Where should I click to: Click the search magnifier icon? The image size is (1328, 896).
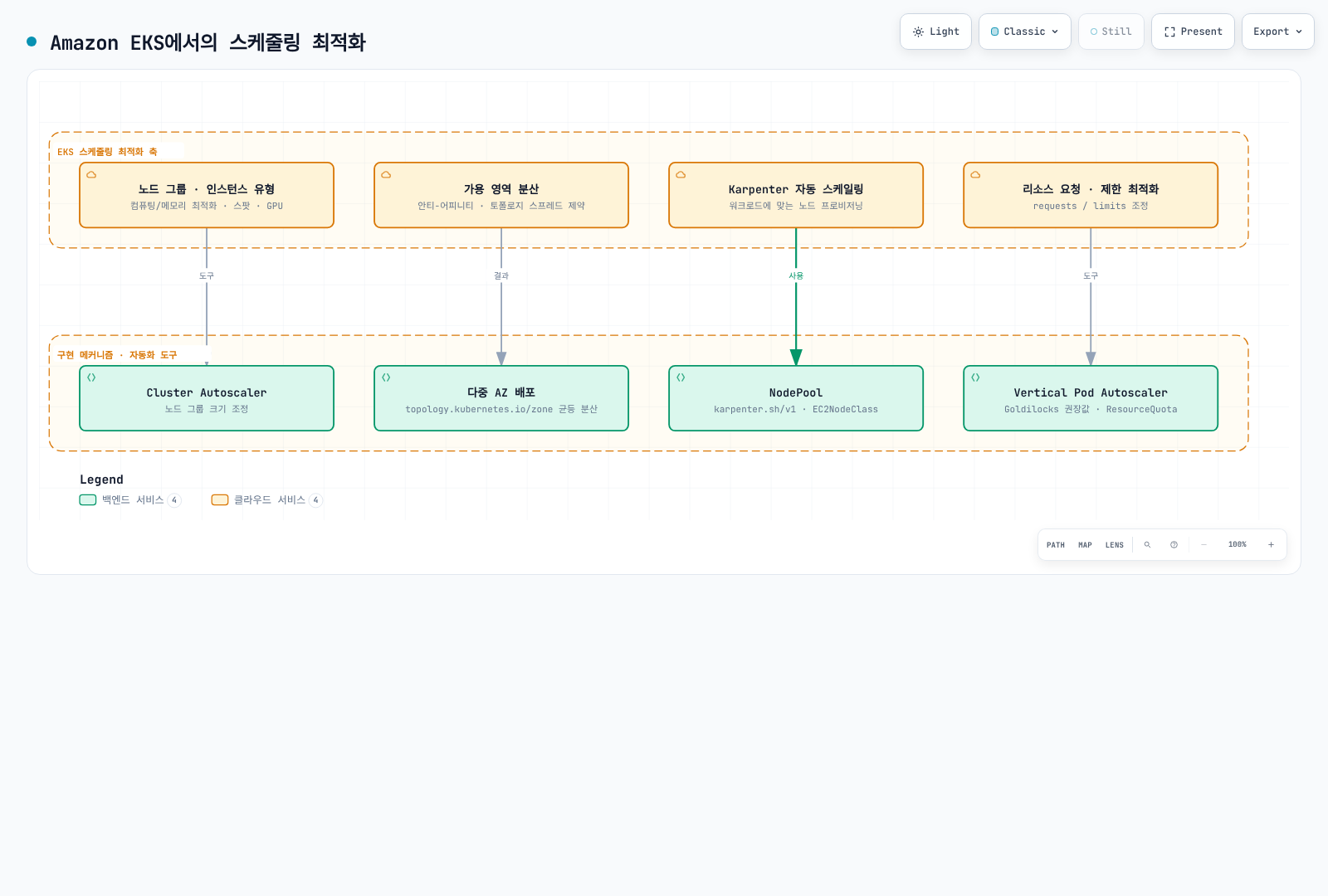tap(1148, 545)
